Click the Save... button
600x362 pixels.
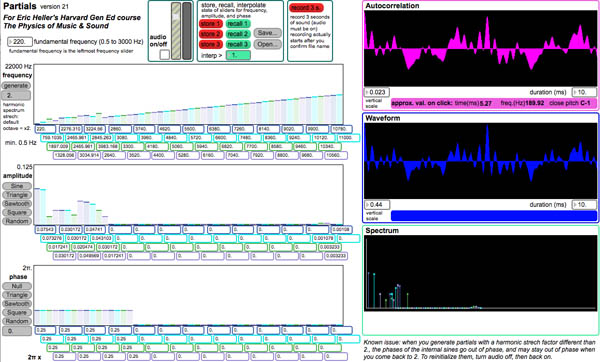(x=267, y=33)
